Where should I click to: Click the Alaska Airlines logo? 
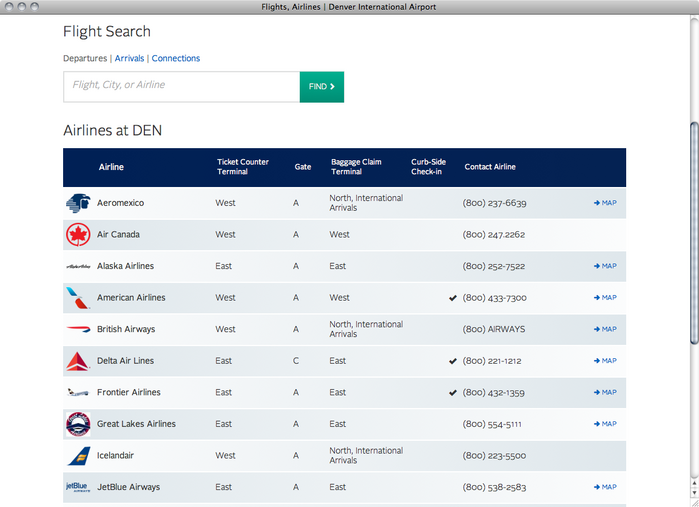click(78, 266)
